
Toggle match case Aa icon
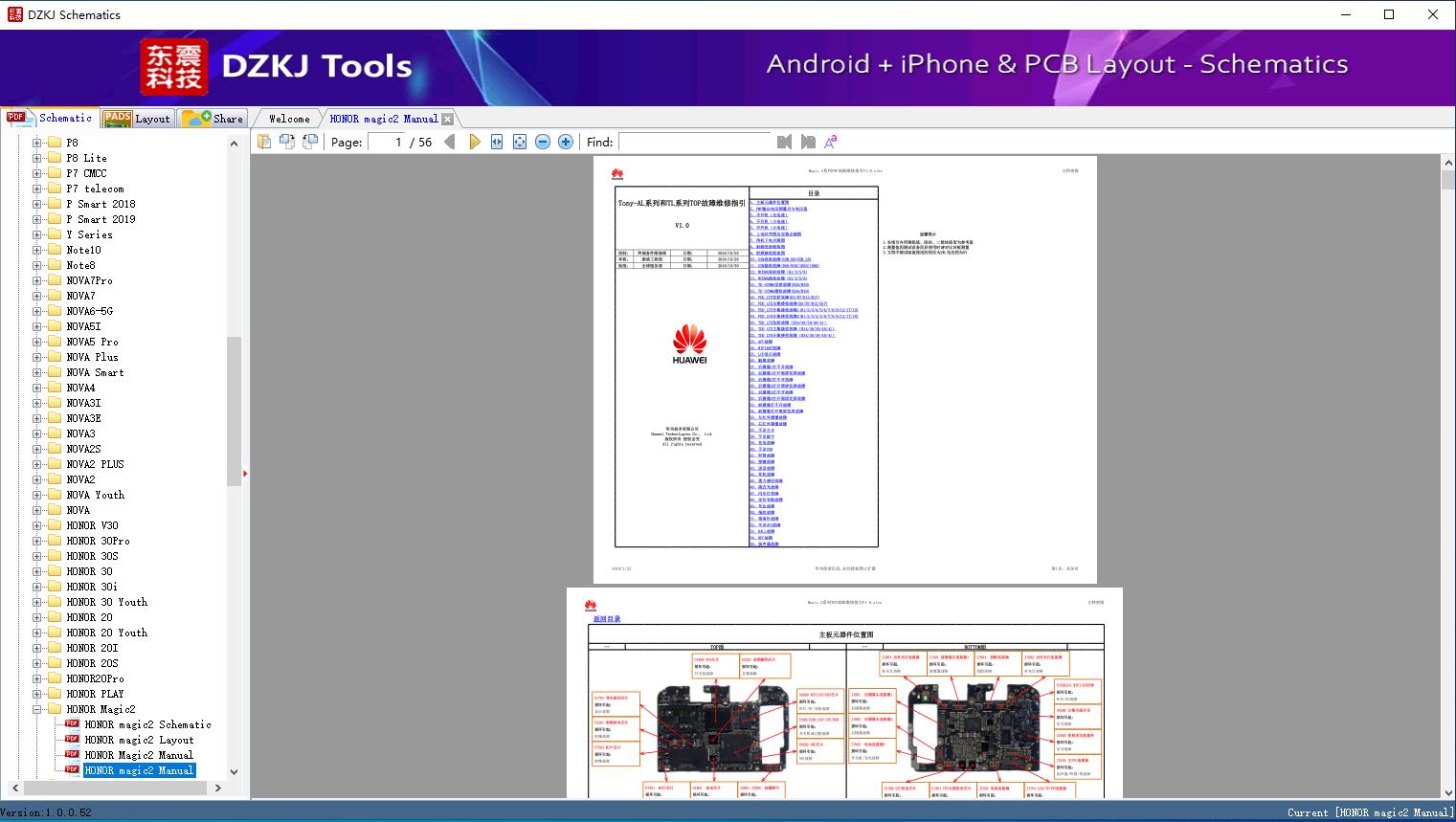(831, 142)
